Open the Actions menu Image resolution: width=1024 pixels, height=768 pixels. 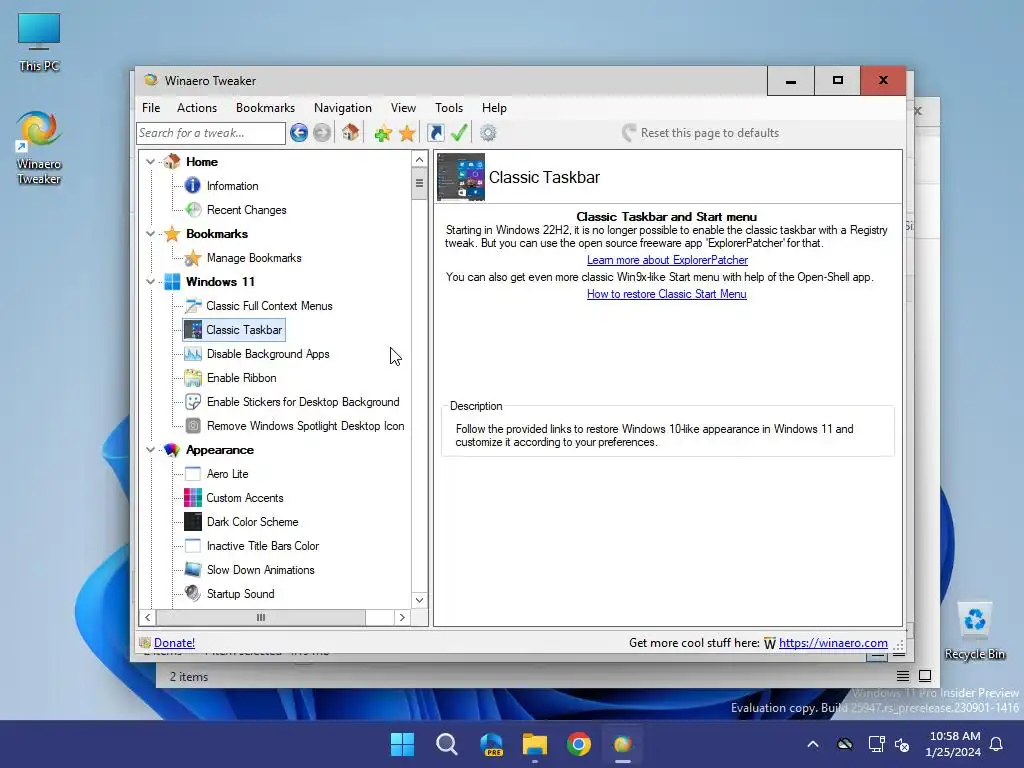pos(197,108)
